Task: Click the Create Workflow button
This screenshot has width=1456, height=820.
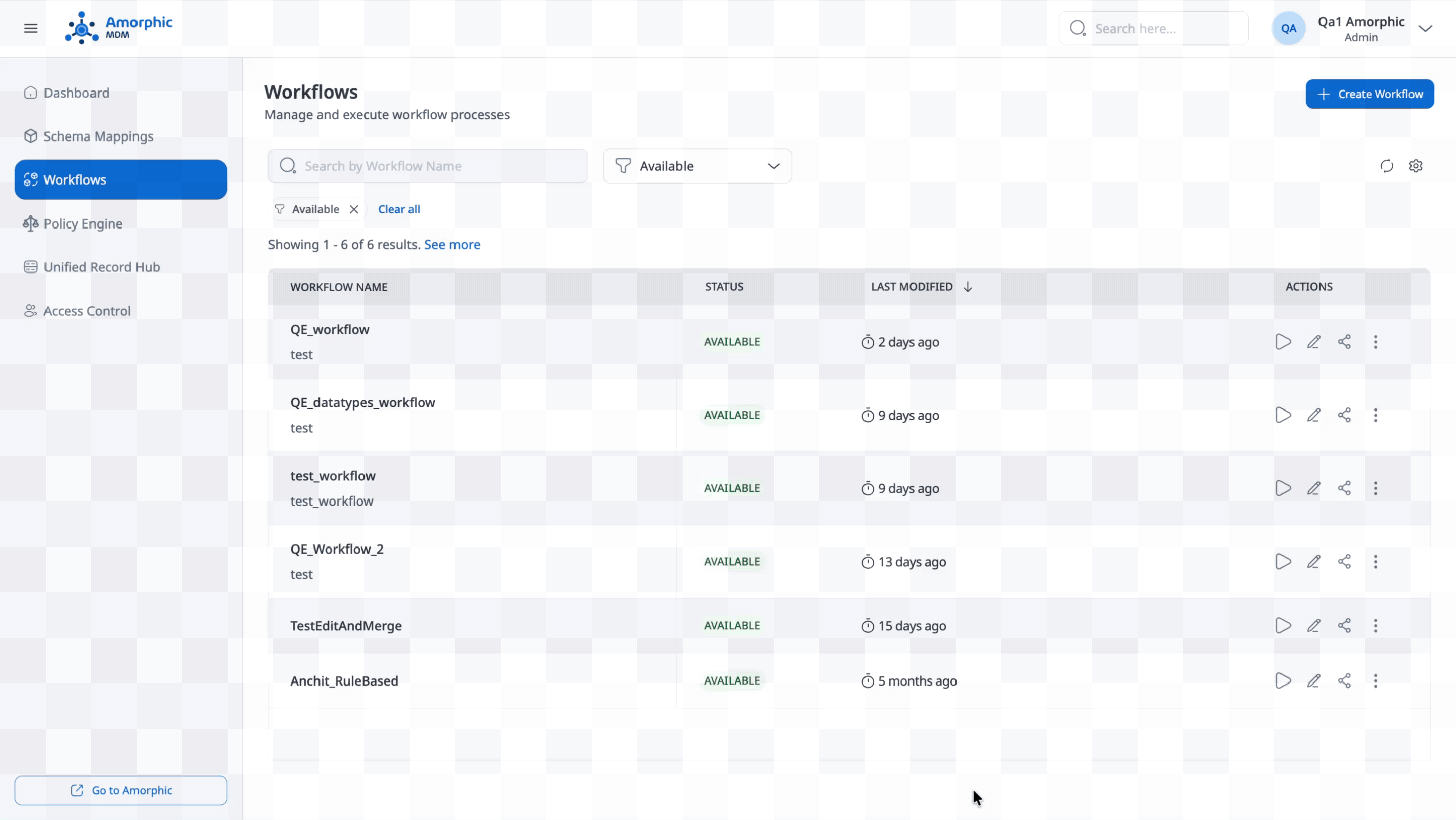Action: tap(1370, 94)
